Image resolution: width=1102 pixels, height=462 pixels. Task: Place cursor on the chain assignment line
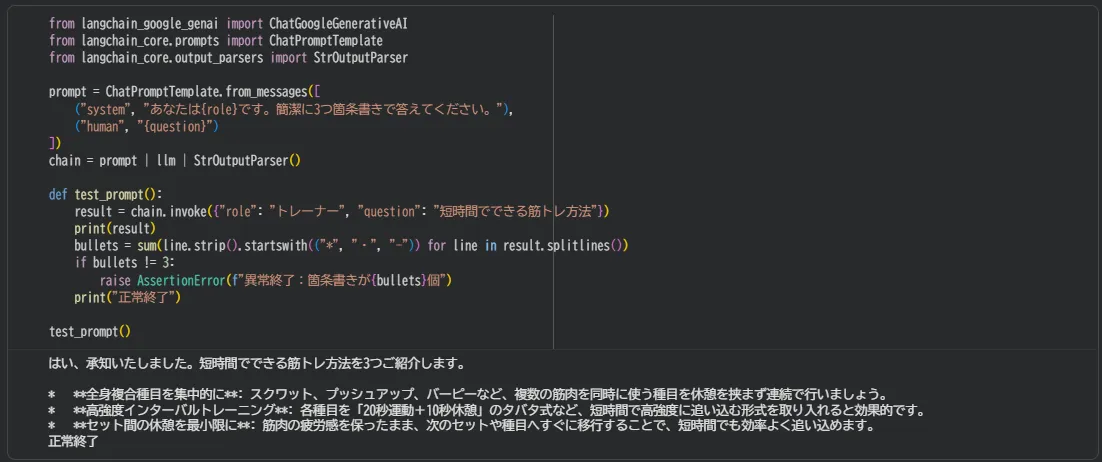point(174,160)
